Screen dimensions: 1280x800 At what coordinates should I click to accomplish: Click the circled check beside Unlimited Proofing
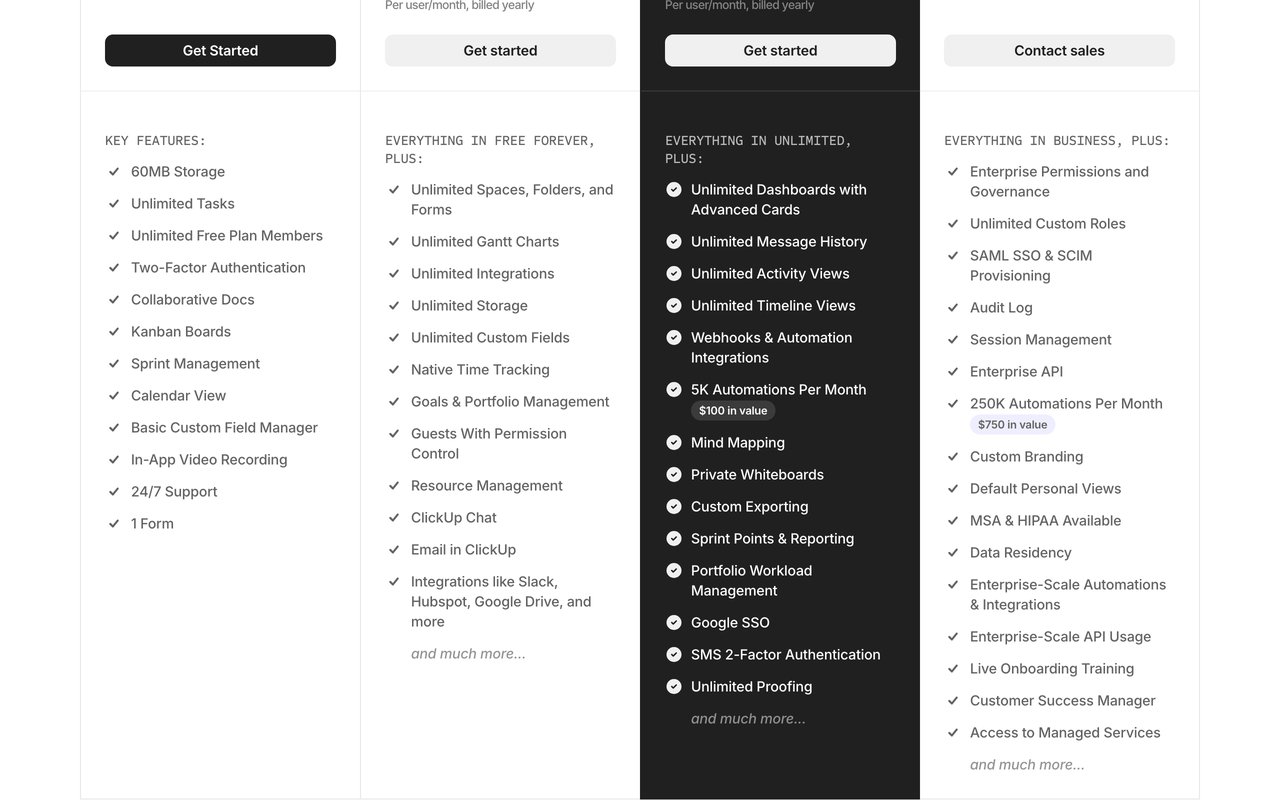click(674, 687)
